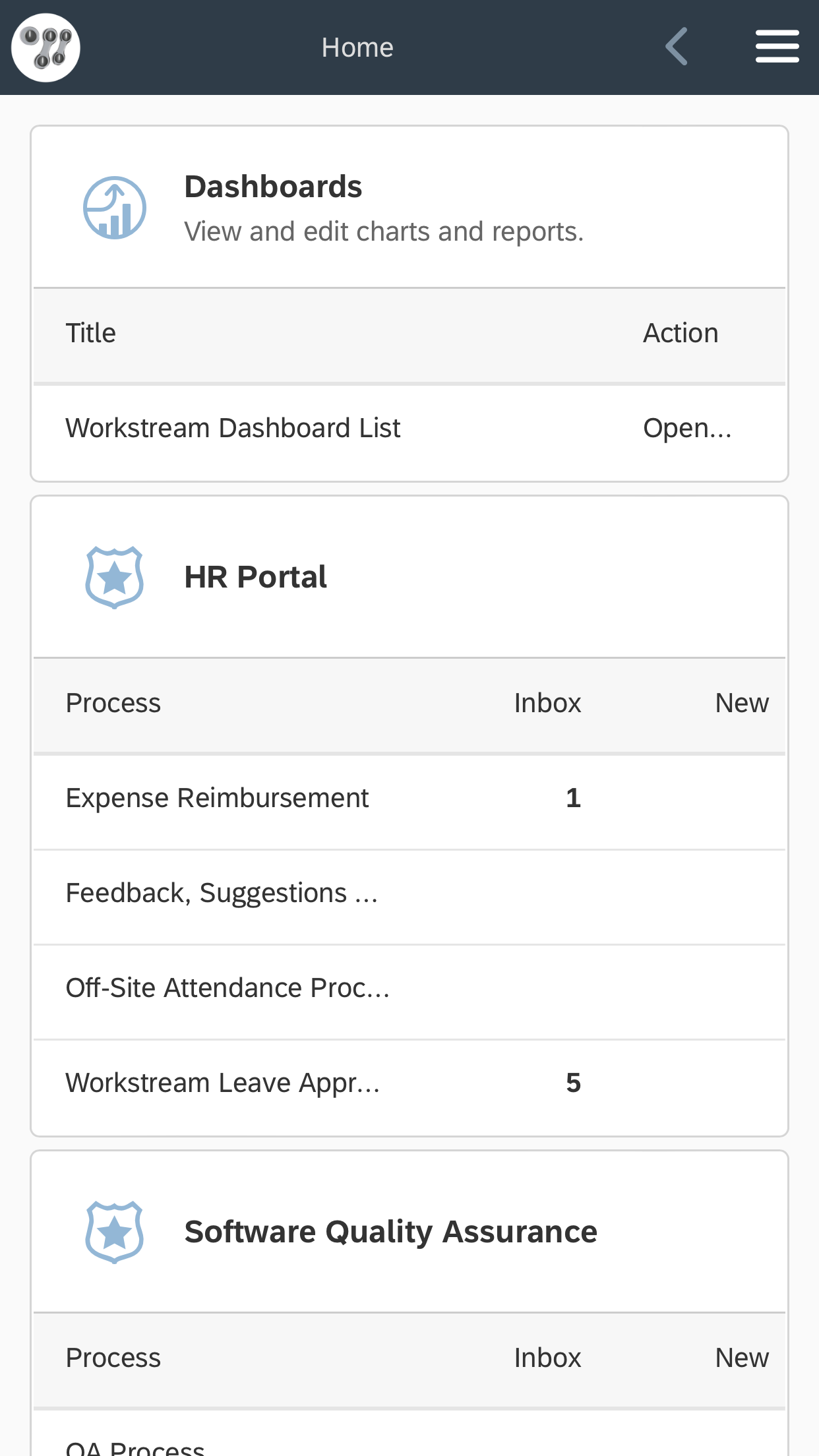
Task: Tap the app logo in header
Action: pos(45,47)
